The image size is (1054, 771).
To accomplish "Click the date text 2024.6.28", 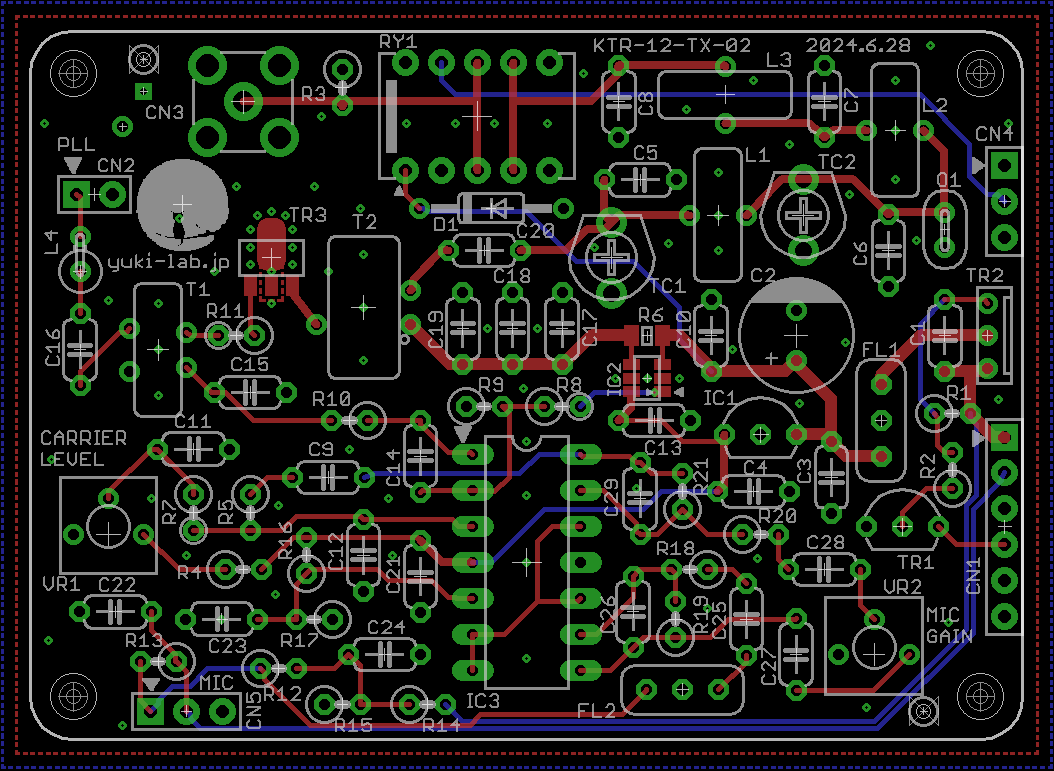I will pyautogui.click(x=858, y=46).
